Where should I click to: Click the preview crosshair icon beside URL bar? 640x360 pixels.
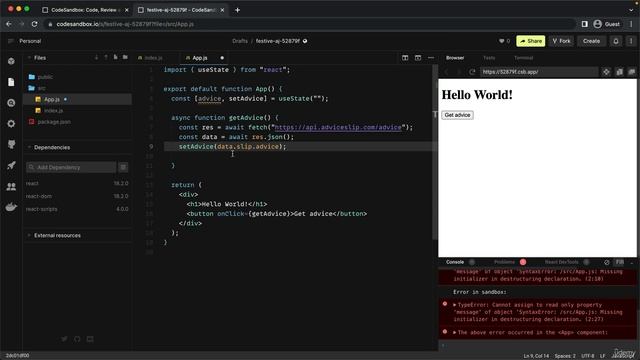606,72
